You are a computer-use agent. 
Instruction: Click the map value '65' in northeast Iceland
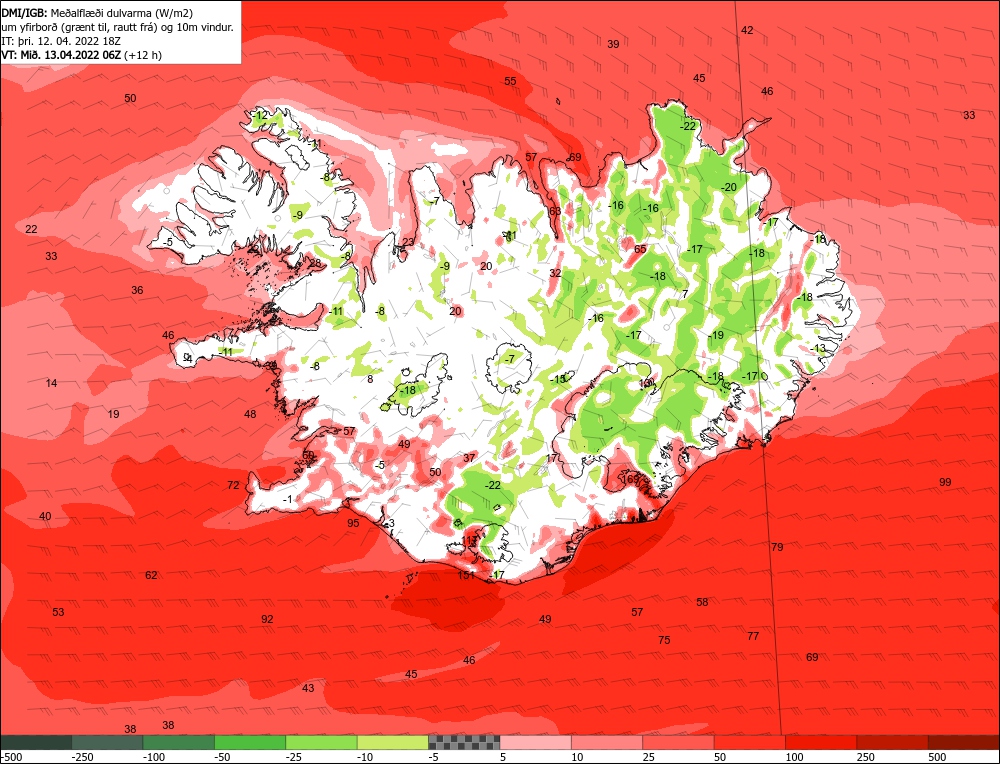tap(640, 249)
